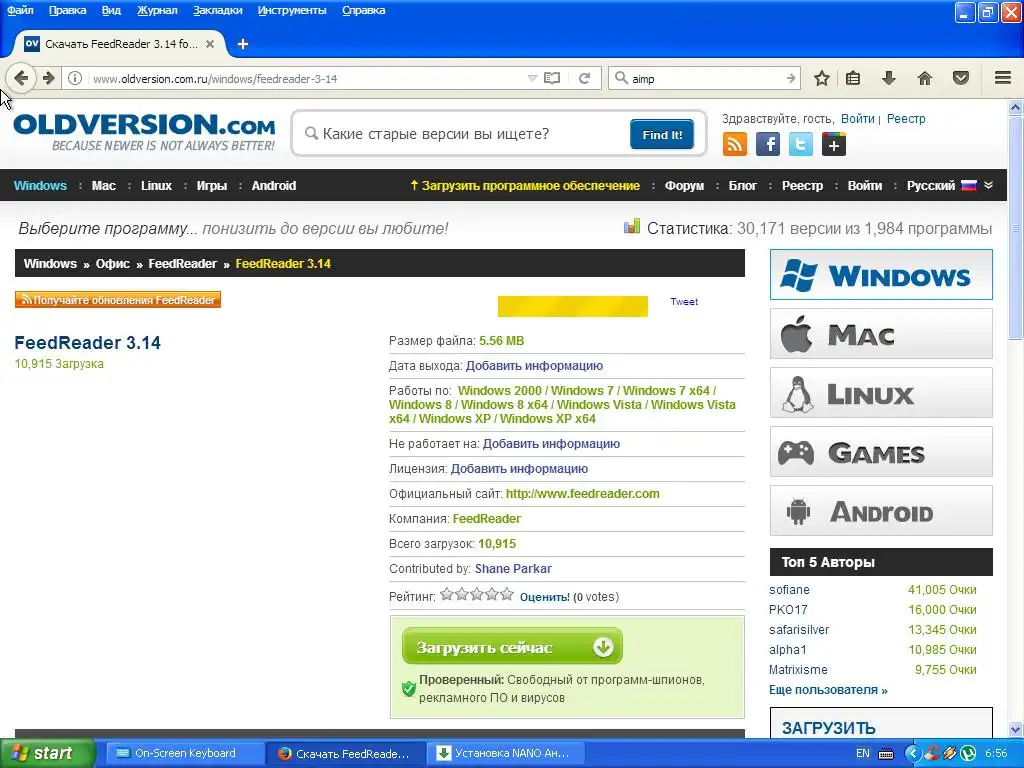The image size is (1024, 768).
Task: Open the Закладки menu
Action: (217, 10)
